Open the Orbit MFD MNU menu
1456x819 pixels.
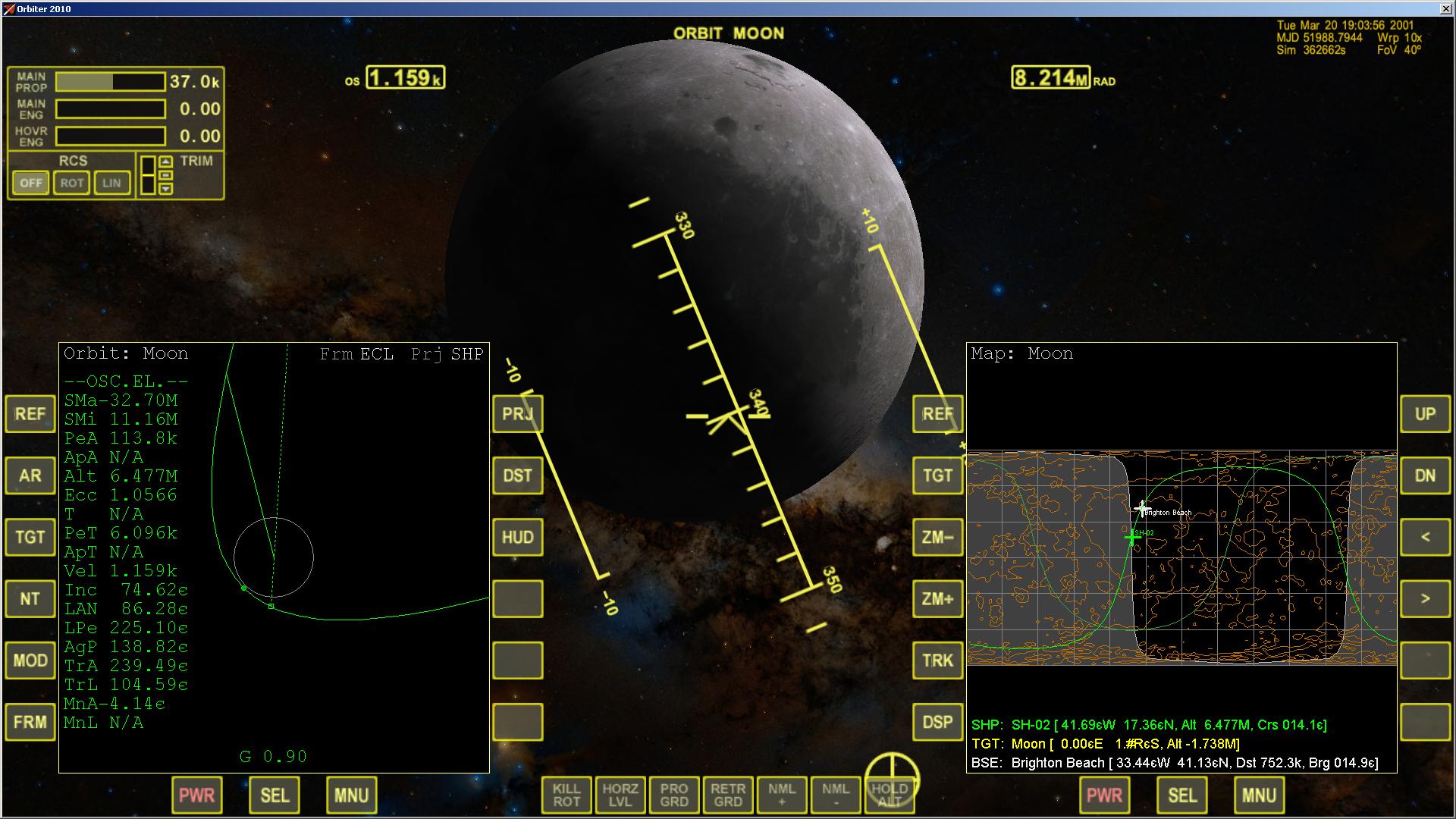[x=352, y=795]
